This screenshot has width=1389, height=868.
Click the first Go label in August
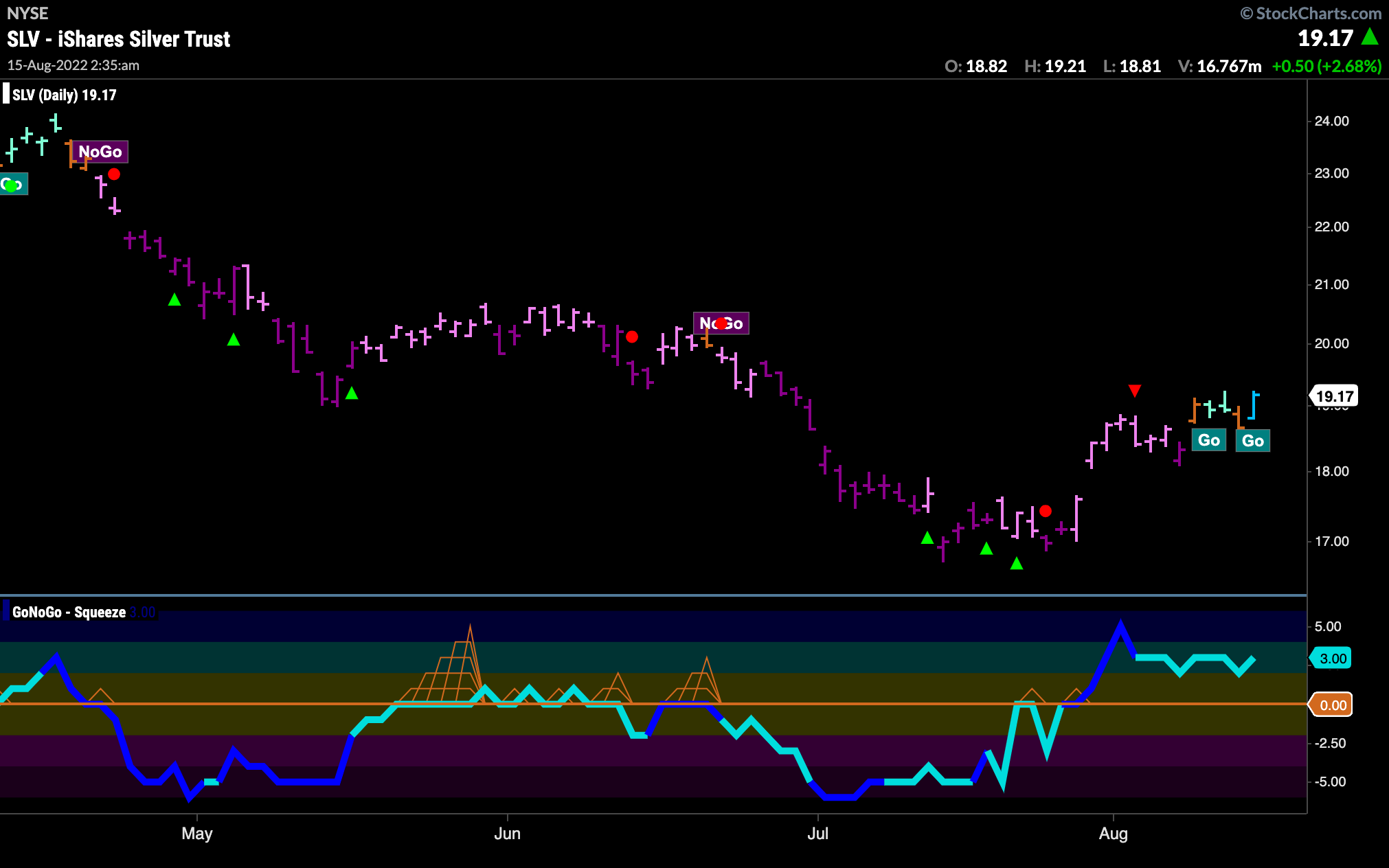tap(1209, 440)
